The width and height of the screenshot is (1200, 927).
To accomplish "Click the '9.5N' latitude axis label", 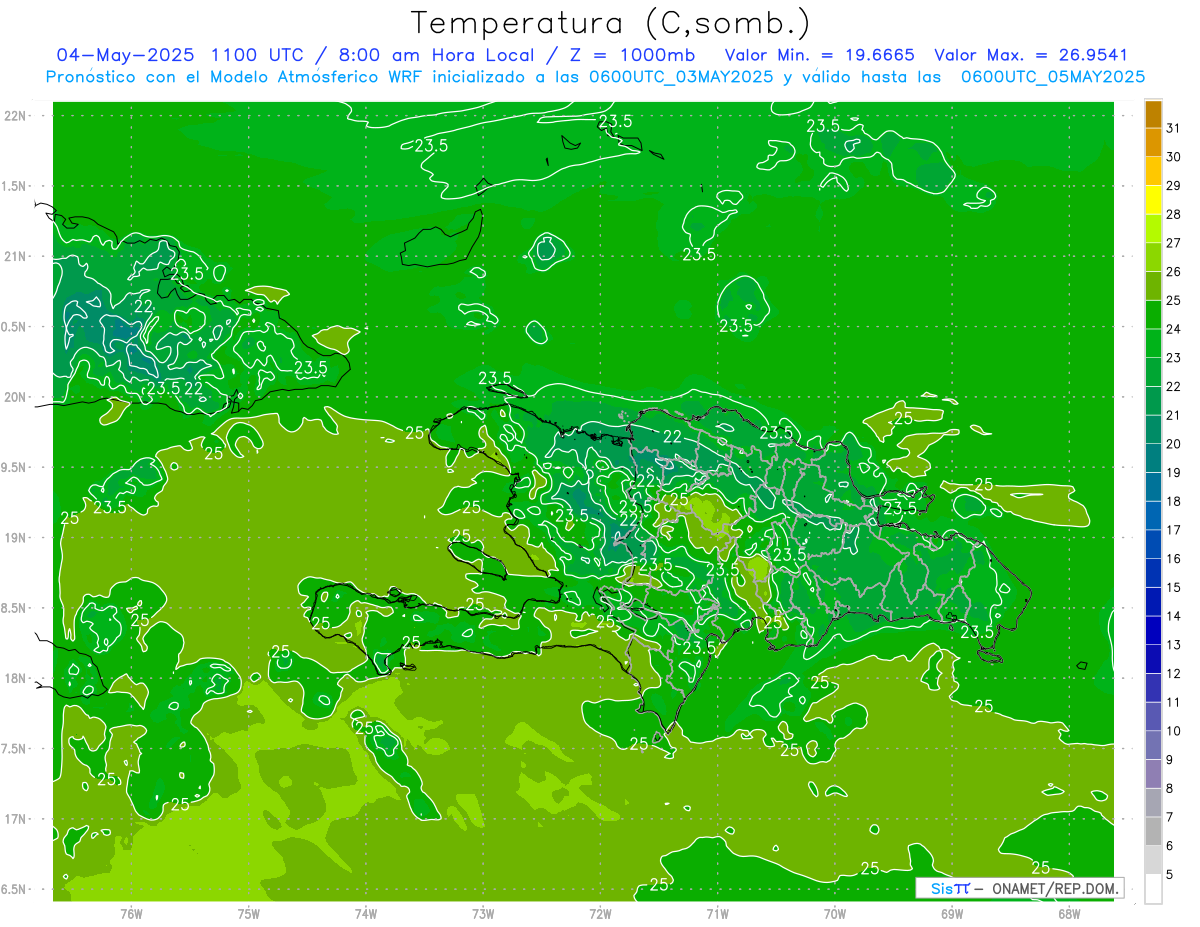I will 15,467.
